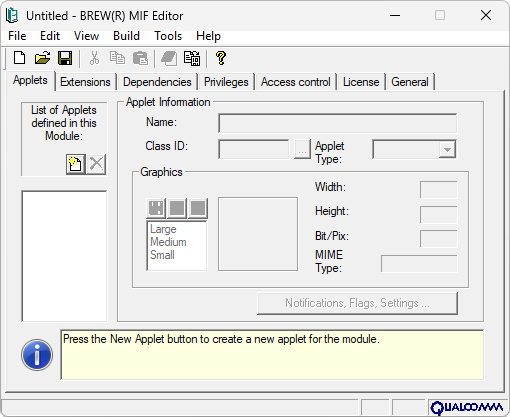Click the applet Name input field
The image size is (510, 417).
coord(338,123)
